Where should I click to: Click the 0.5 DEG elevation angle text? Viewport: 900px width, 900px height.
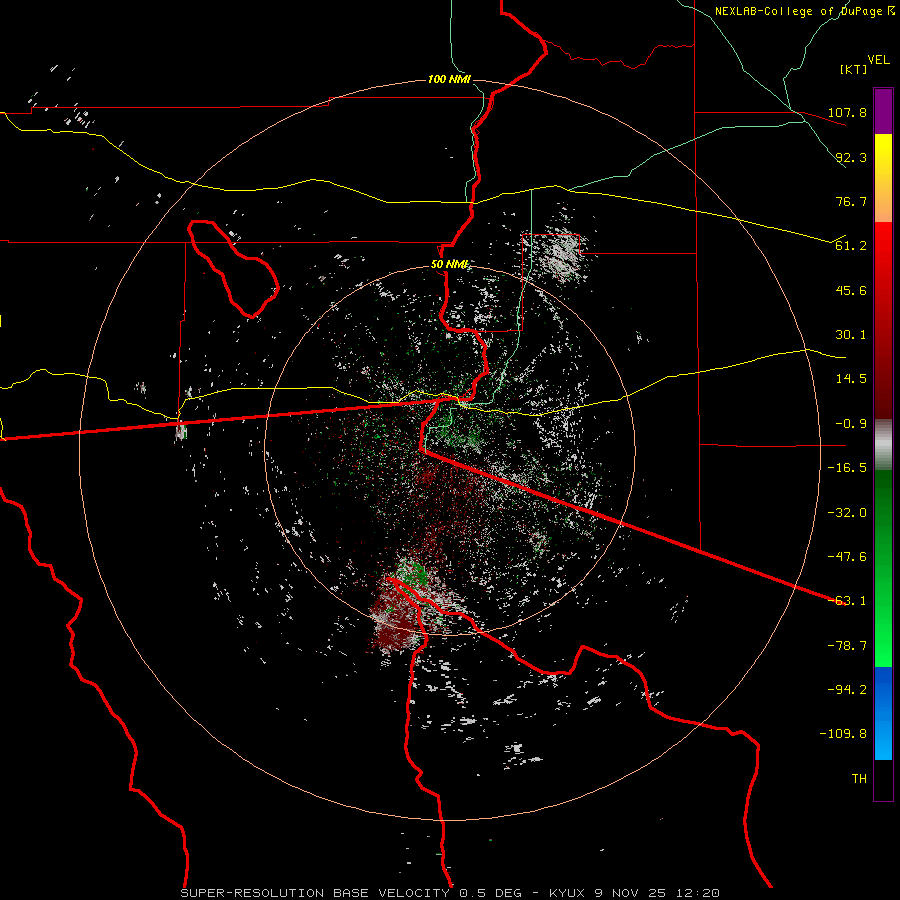490,893
